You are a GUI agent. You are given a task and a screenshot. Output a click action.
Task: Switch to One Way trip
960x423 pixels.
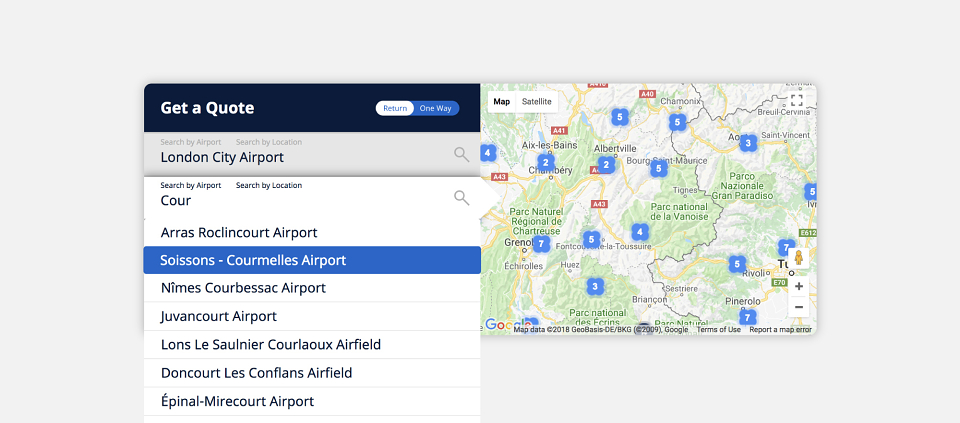pyautogui.click(x=435, y=108)
